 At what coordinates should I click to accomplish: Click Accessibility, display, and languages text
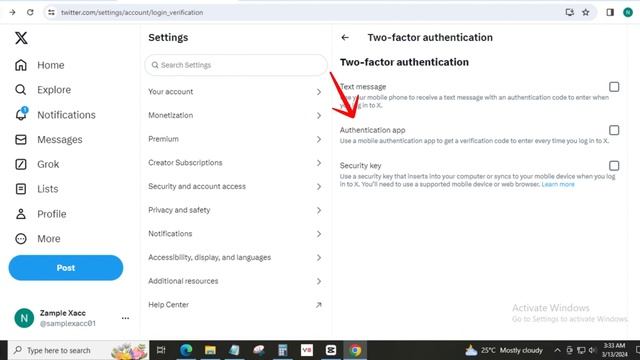point(209,258)
